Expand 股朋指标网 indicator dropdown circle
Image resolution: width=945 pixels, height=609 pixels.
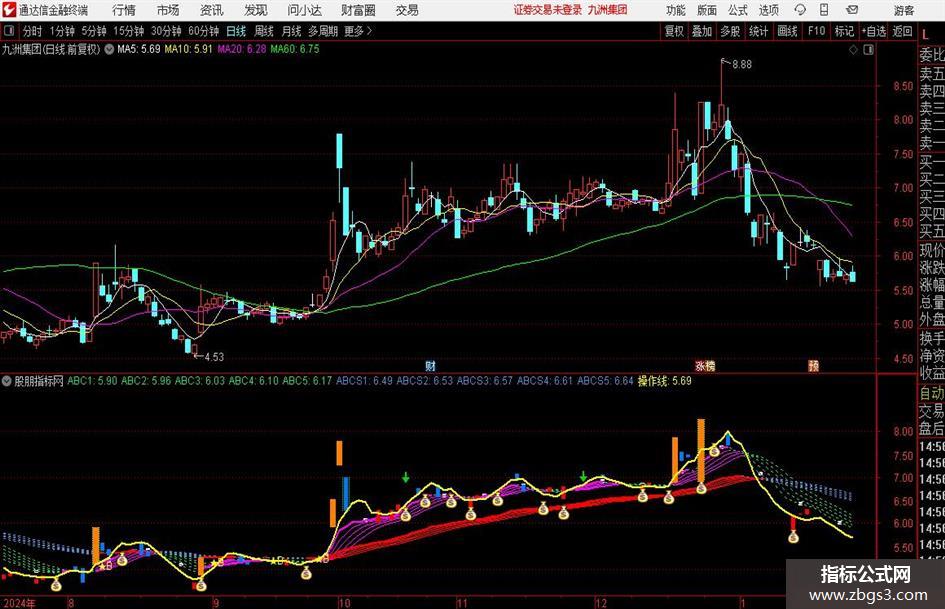(x=7, y=381)
